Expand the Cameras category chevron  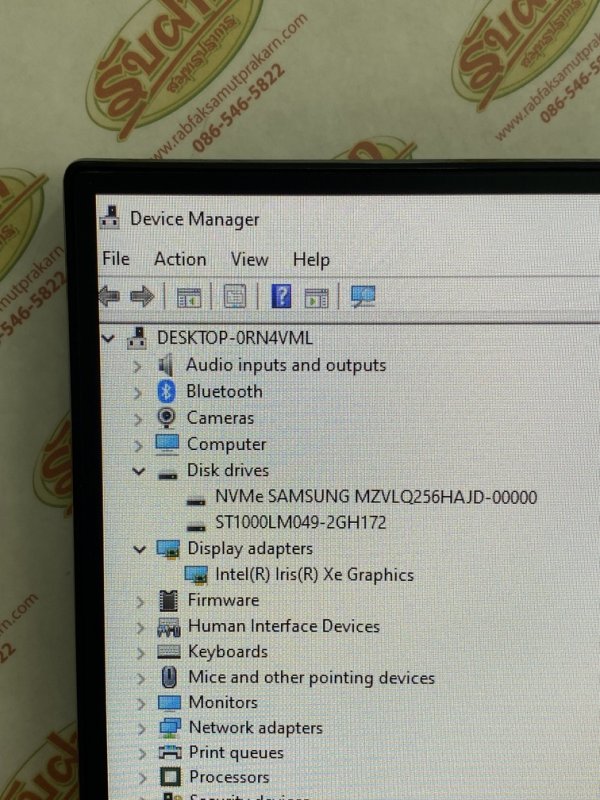pos(138,419)
